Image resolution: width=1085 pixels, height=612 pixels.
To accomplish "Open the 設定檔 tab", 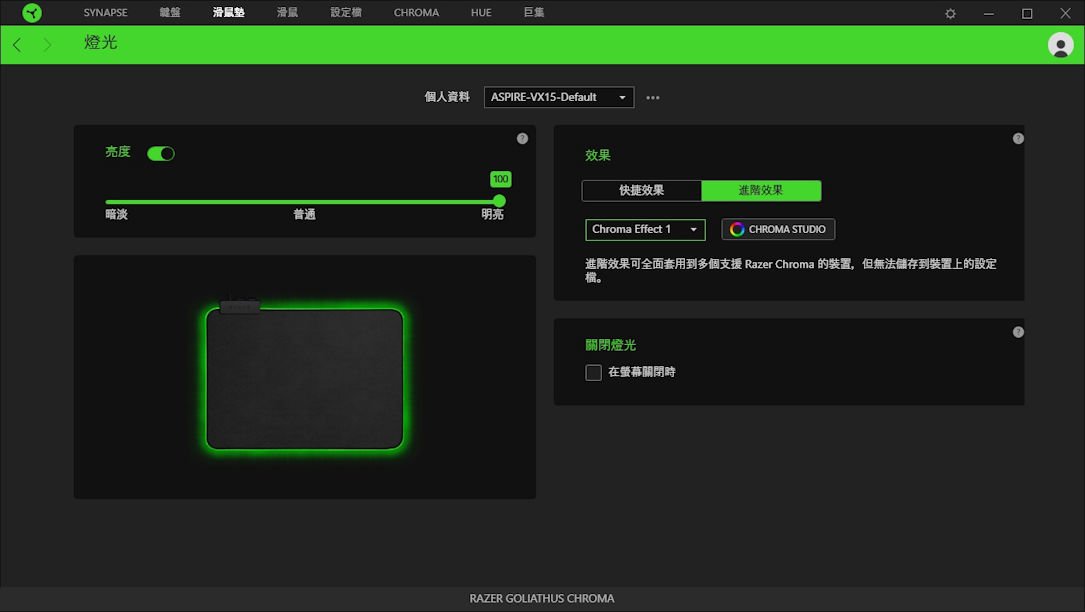I will 346,12.
